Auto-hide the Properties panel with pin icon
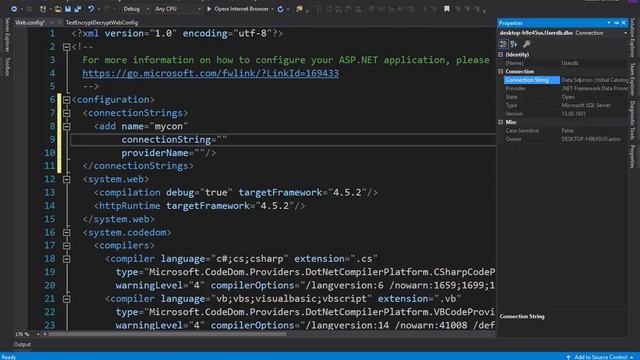 pyautogui.click(x=617, y=23)
